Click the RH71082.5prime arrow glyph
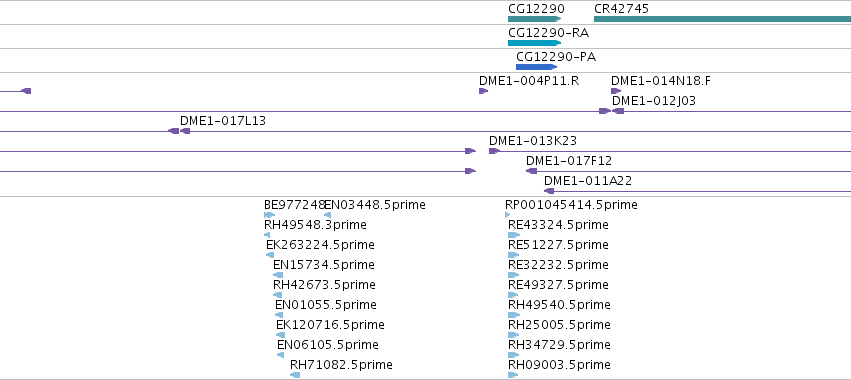 [x=295, y=375]
